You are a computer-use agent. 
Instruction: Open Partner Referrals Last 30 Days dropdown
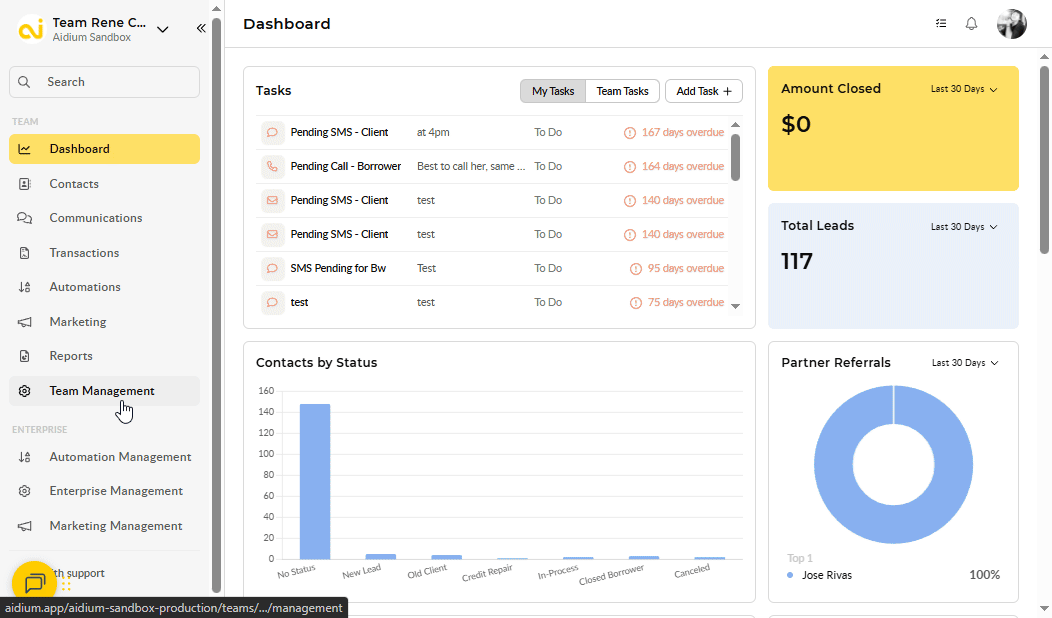click(964, 363)
